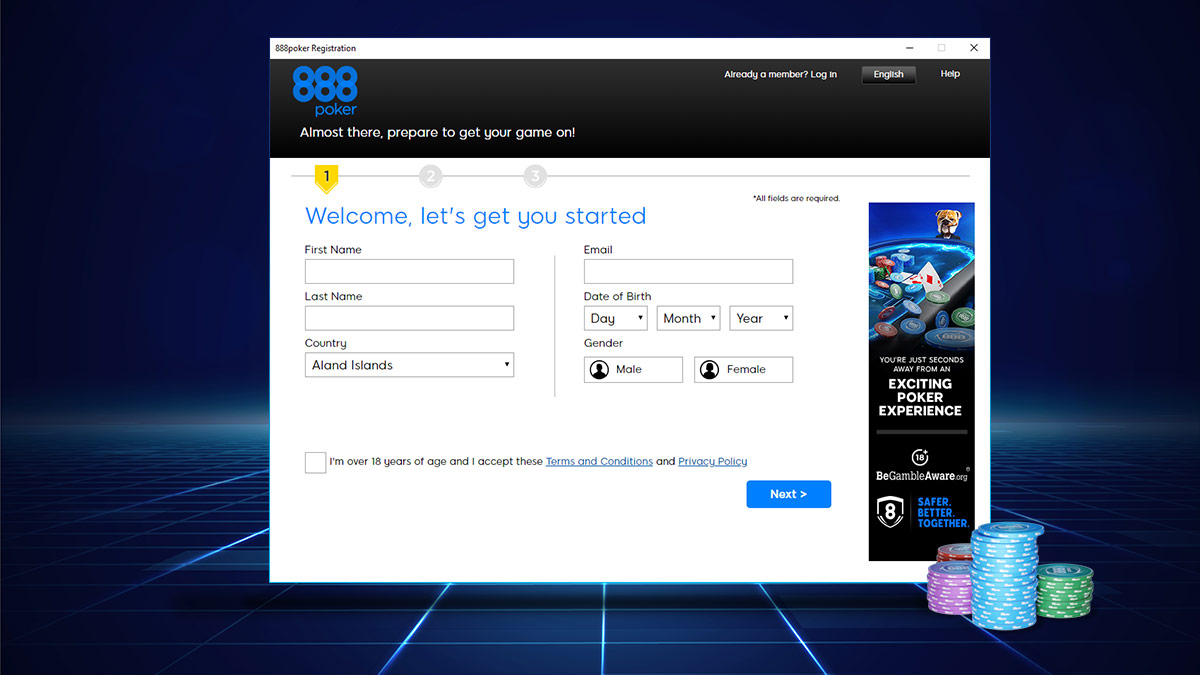The image size is (1200, 675).
Task: Select the Male gender avatar icon
Action: coord(600,369)
